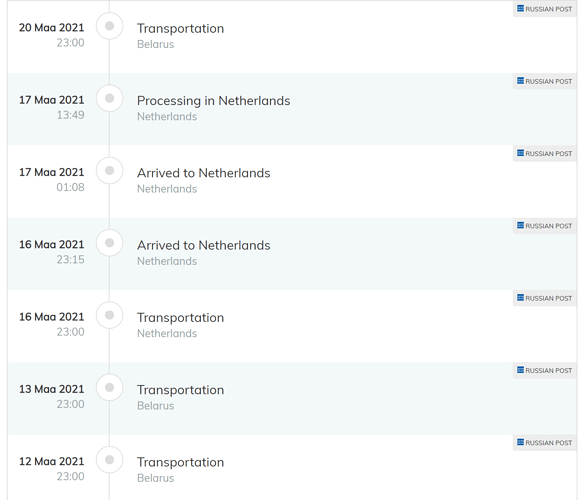The image size is (582, 500).
Task: Click the Processing in Netherlands status text
Action: pyautogui.click(x=214, y=101)
